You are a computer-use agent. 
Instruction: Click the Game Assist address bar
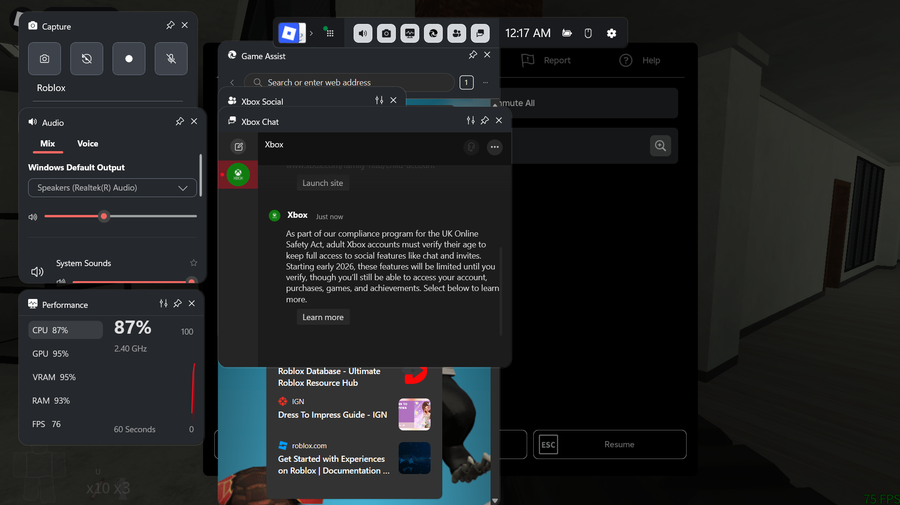click(x=350, y=83)
